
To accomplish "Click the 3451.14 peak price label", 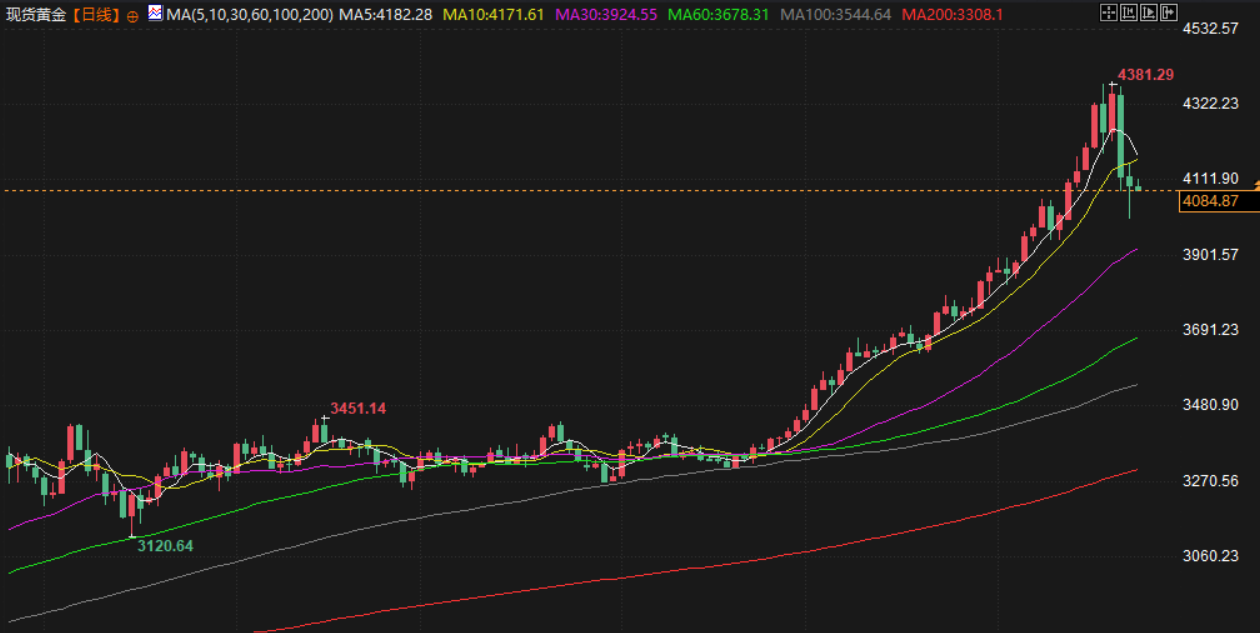I will (x=358, y=408).
